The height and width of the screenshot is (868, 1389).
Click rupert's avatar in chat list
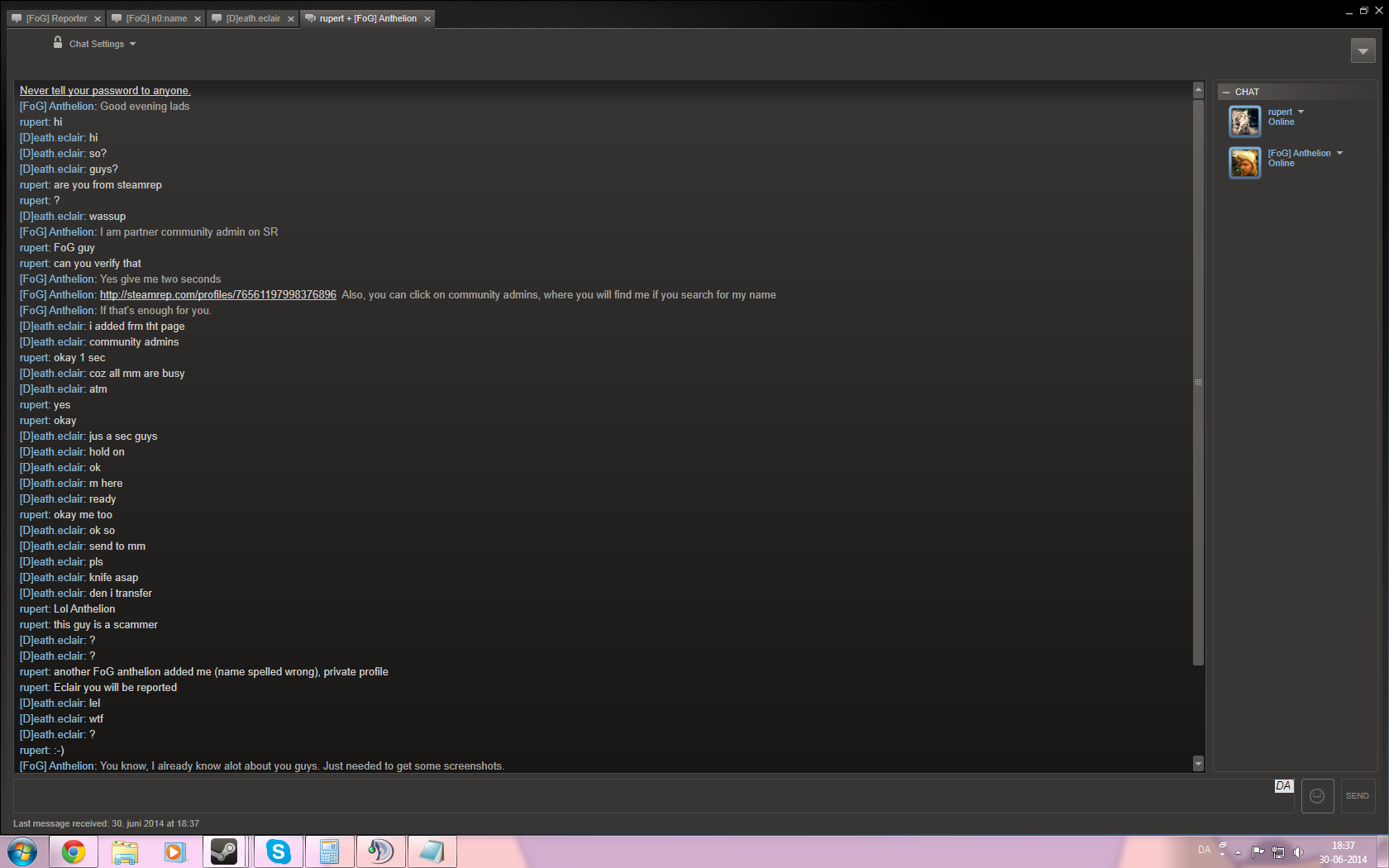1244,122
